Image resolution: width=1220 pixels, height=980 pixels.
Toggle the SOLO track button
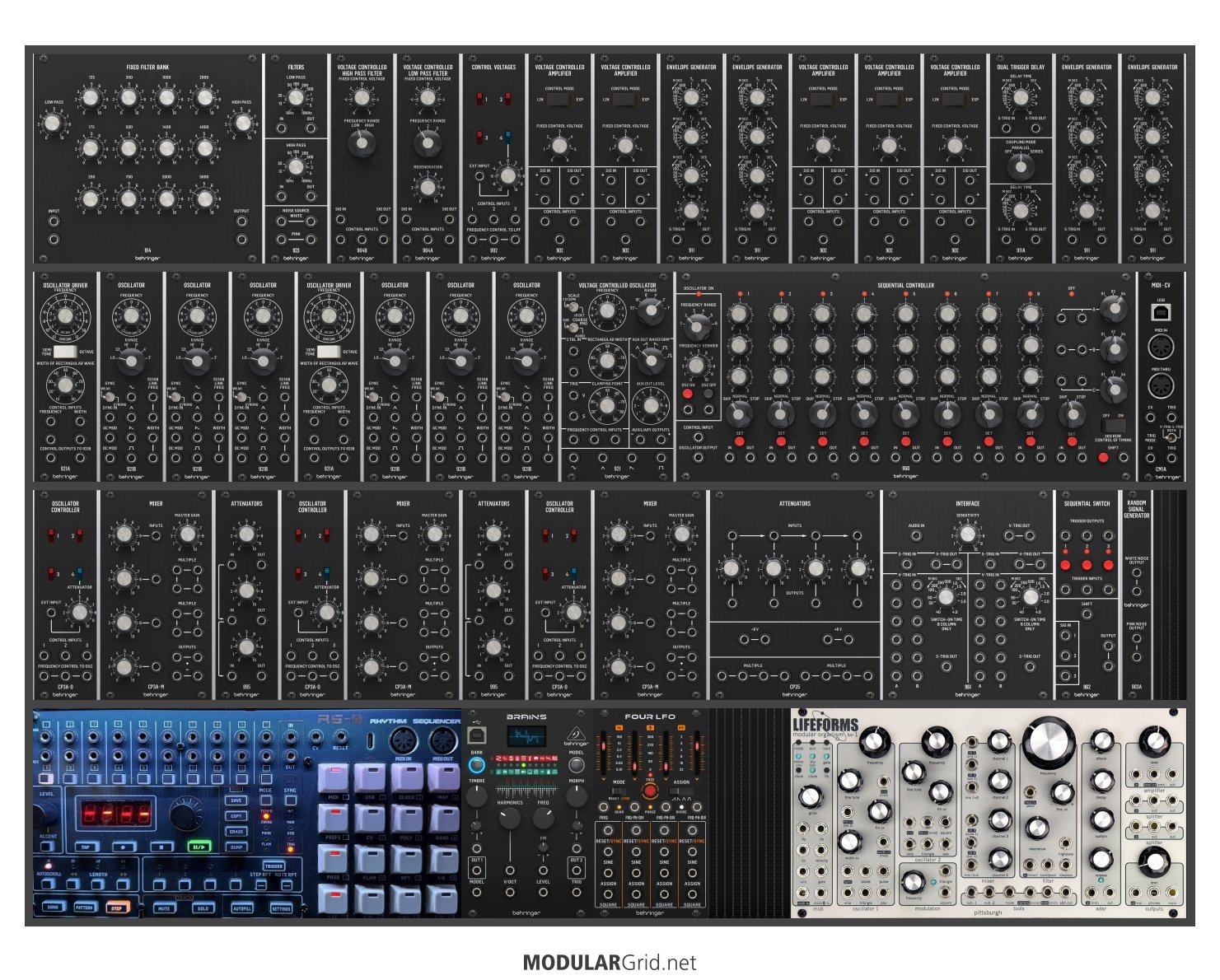(203, 908)
